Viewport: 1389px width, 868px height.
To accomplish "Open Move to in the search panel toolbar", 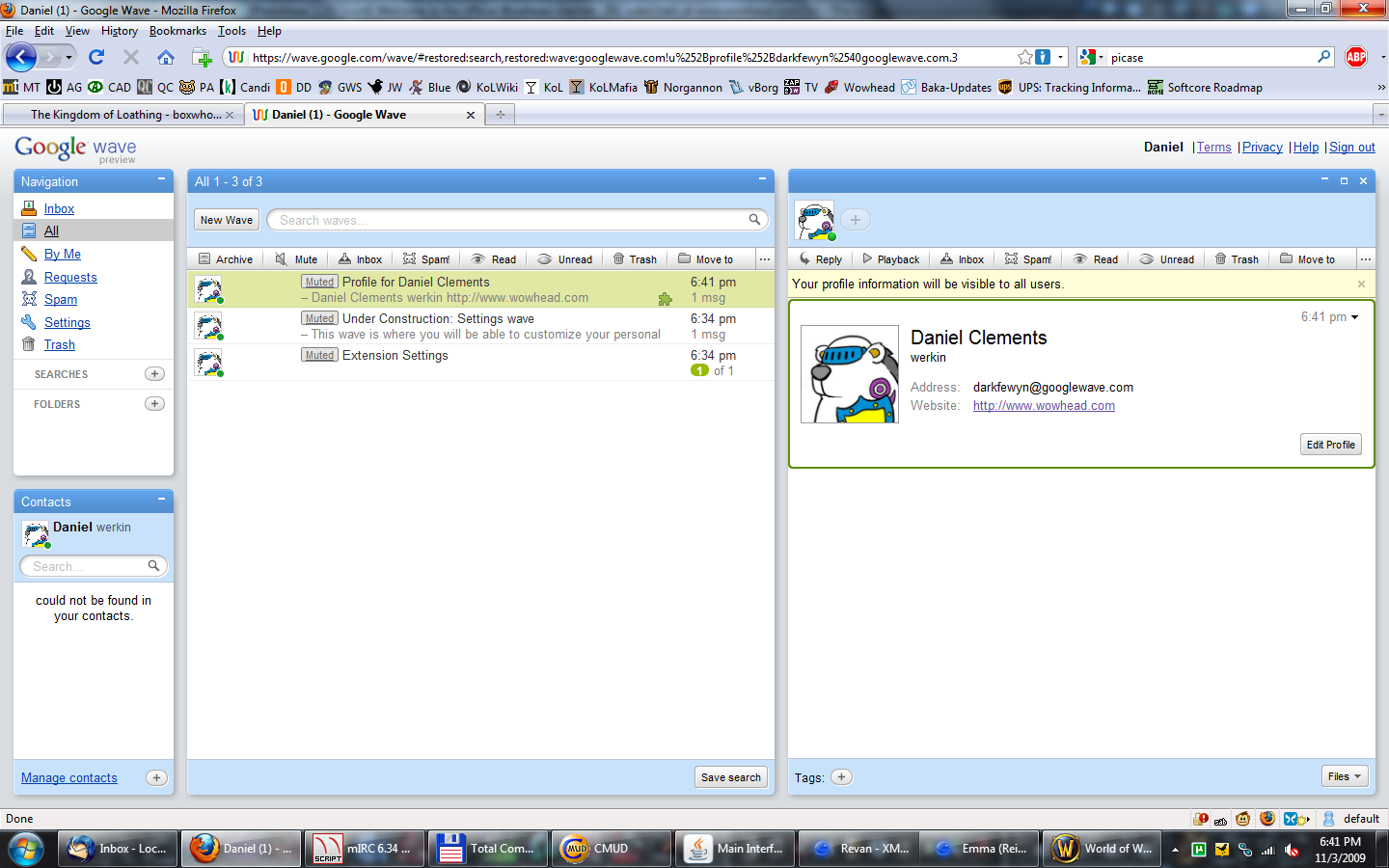I will (x=705, y=259).
